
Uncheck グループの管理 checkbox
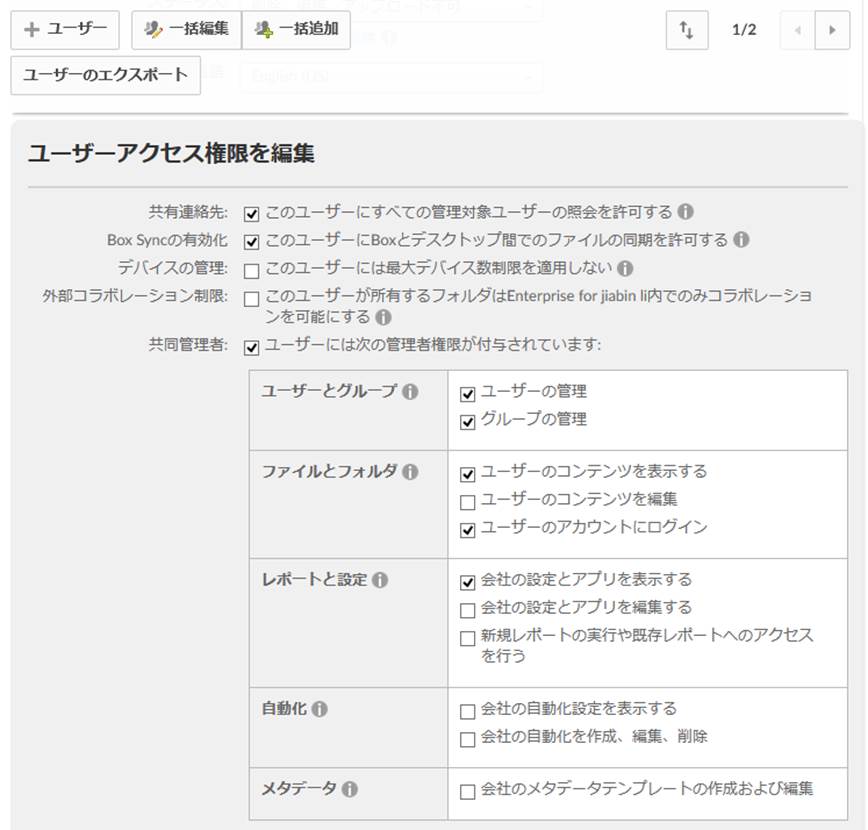468,422
